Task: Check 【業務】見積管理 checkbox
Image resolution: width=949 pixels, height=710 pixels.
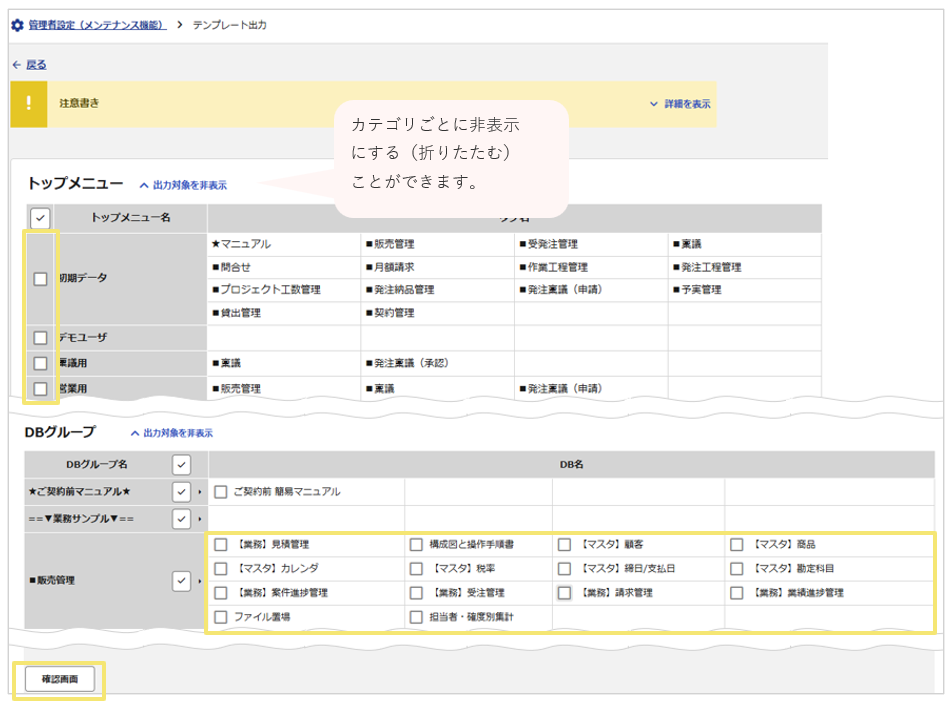Action: [x=221, y=545]
